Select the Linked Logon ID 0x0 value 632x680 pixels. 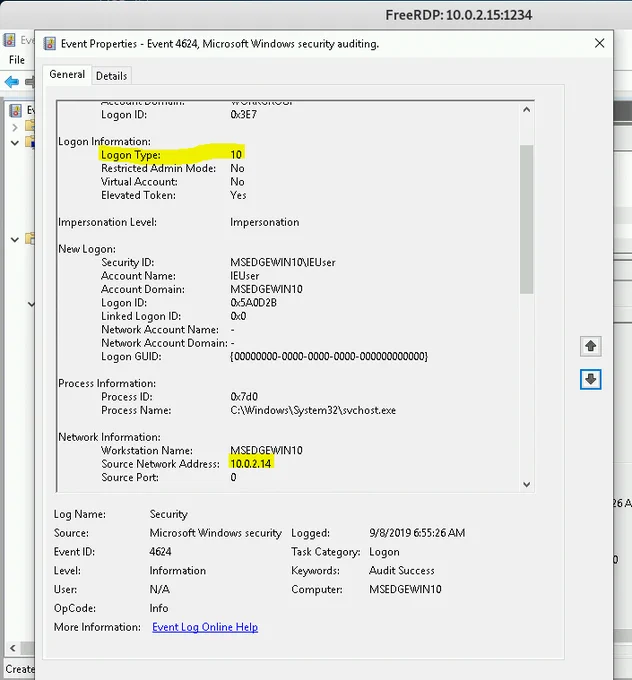[x=238, y=316]
